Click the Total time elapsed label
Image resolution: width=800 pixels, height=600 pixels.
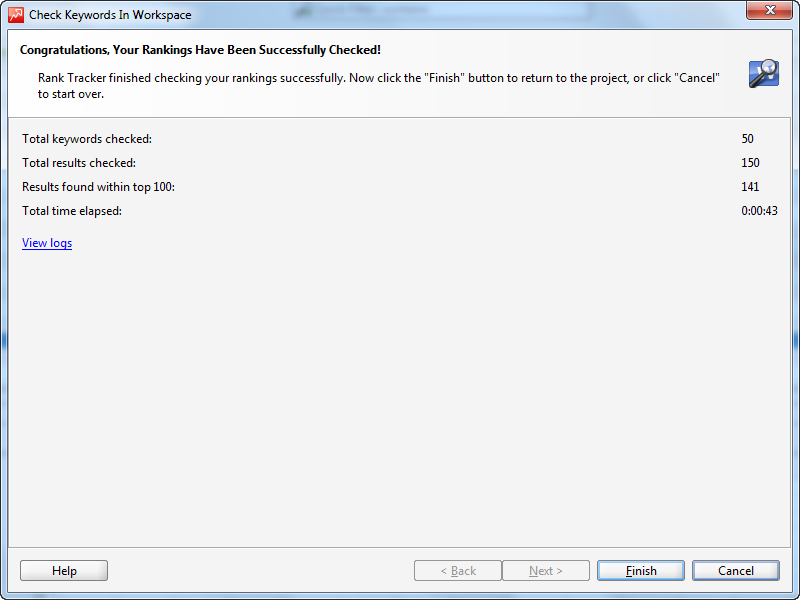[x=72, y=211]
